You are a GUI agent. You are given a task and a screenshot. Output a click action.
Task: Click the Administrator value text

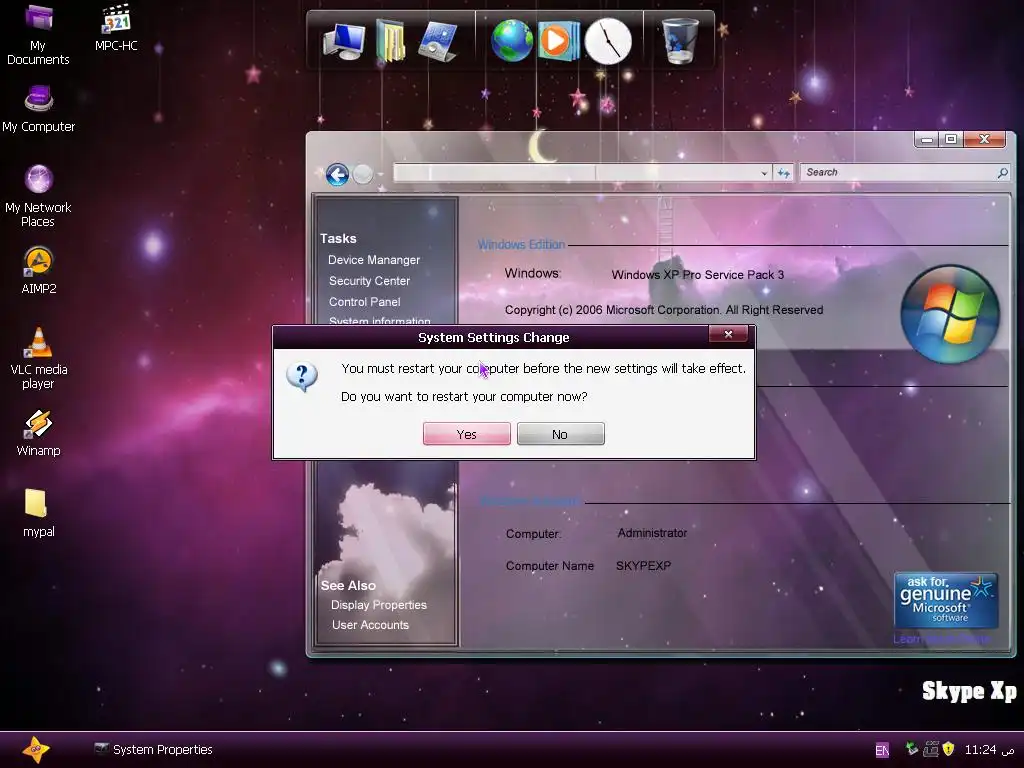(x=652, y=533)
